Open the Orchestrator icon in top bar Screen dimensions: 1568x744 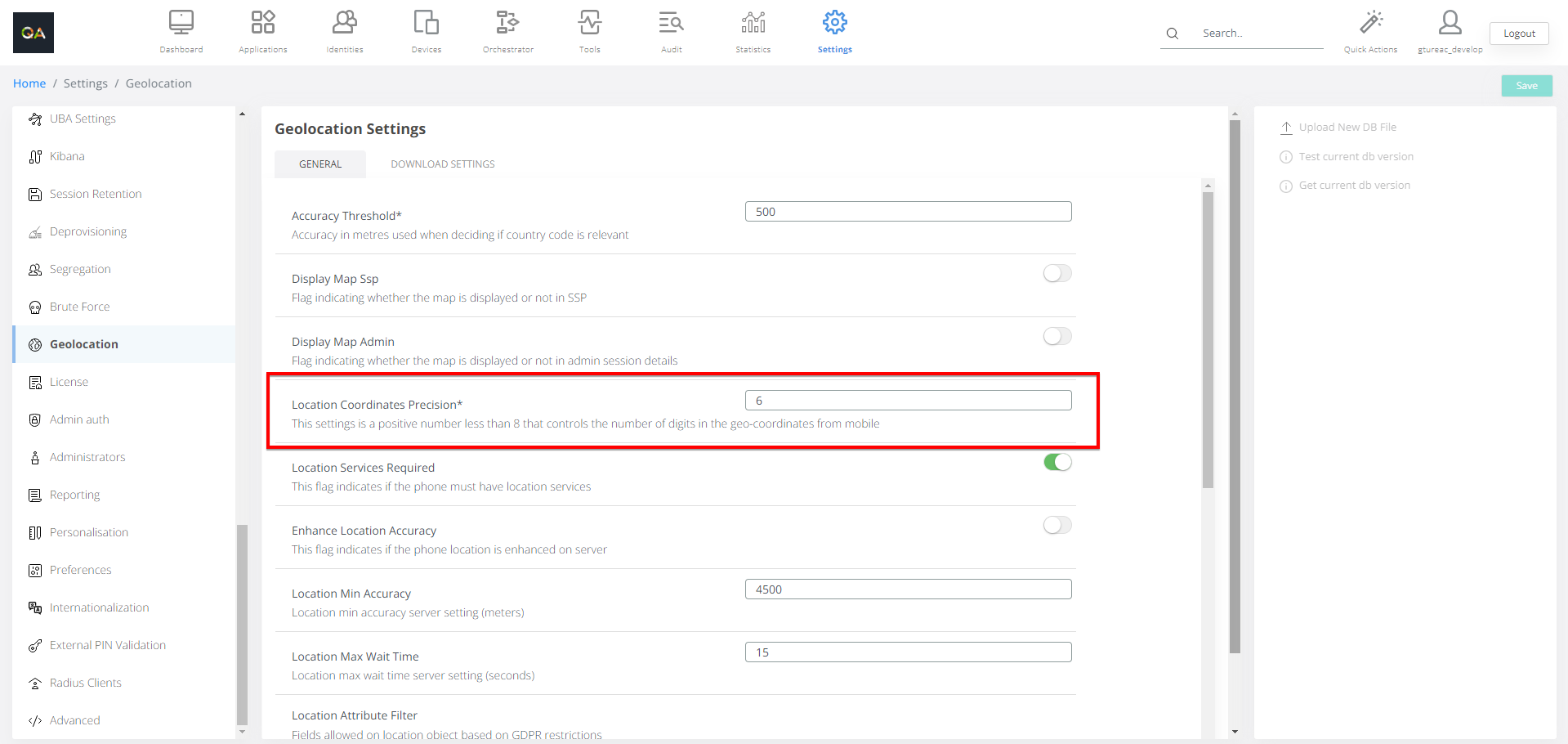point(507,23)
